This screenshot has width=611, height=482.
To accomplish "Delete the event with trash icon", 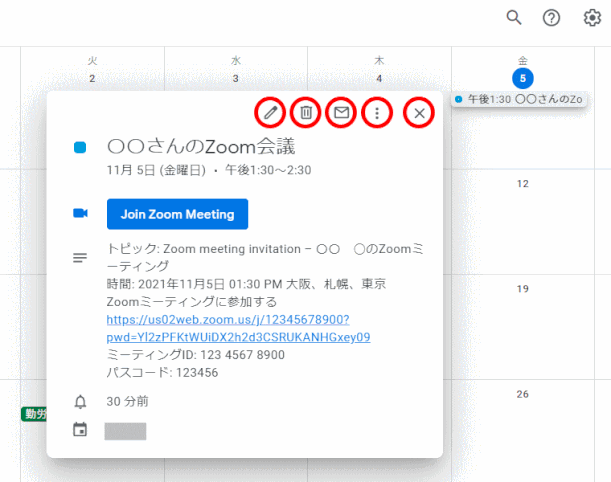I will [306, 113].
